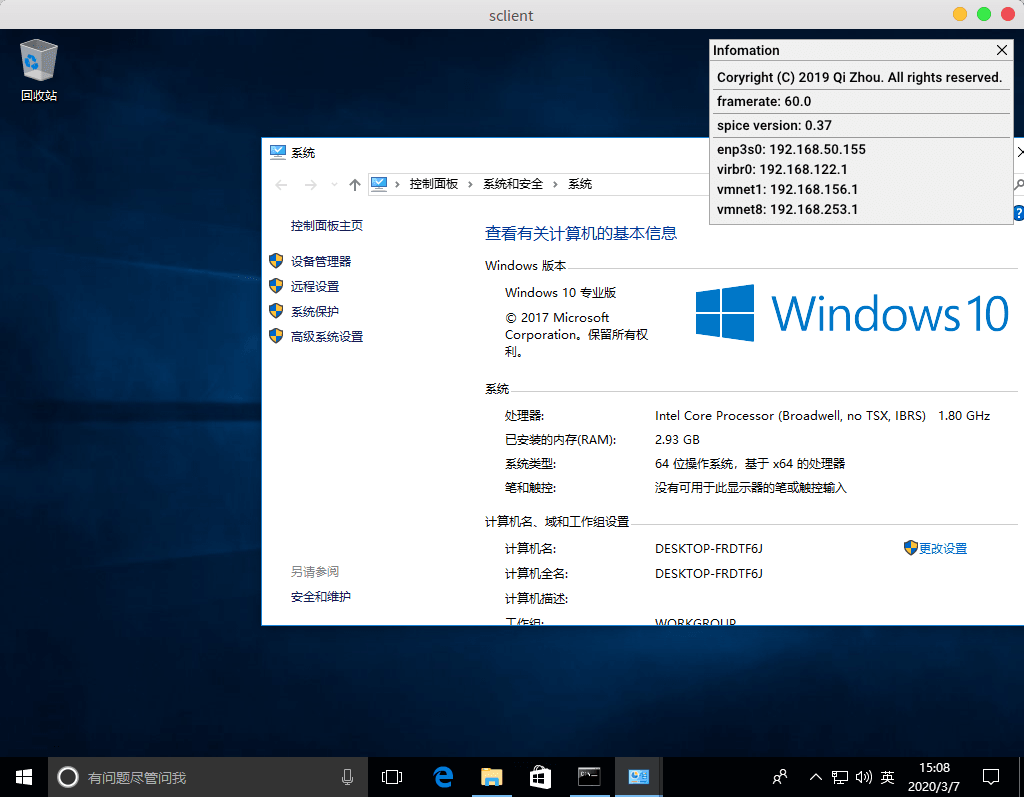This screenshot has width=1024, height=797.
Task: Launch Microsoft Edge from the taskbar
Action: [x=443, y=776]
